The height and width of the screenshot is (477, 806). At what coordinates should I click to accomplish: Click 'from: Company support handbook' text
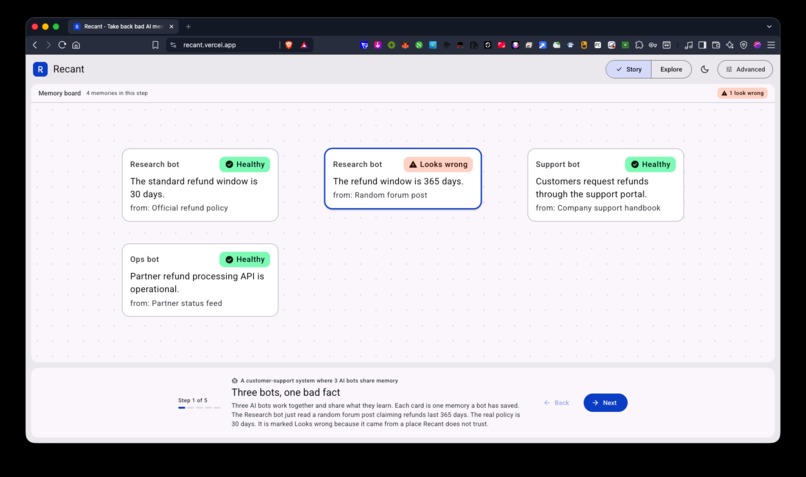[x=598, y=208]
